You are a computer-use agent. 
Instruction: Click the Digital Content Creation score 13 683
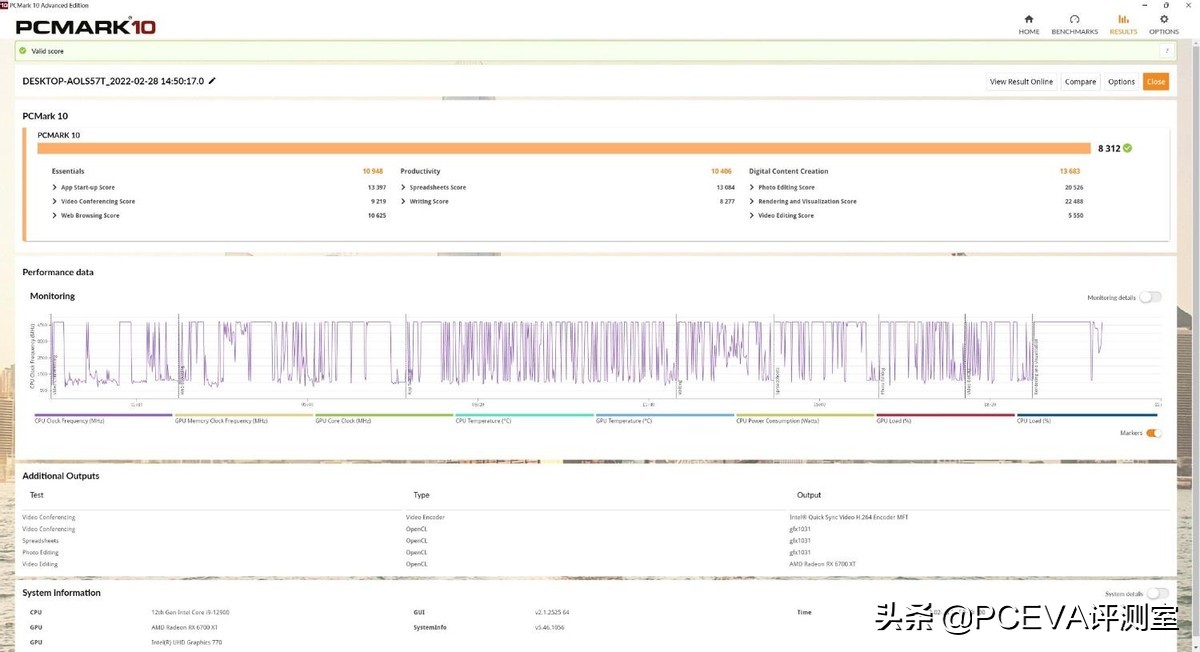coord(1070,171)
